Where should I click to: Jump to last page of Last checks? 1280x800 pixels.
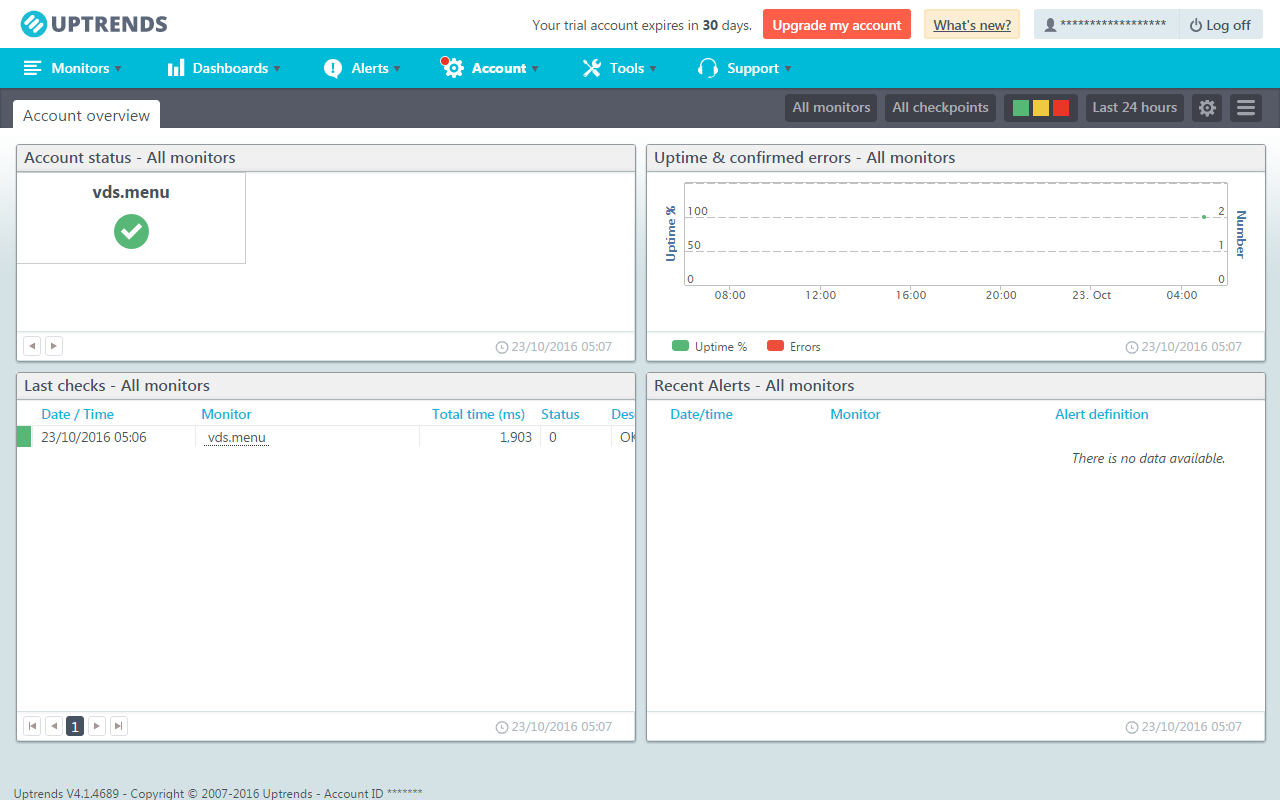pyautogui.click(x=119, y=726)
